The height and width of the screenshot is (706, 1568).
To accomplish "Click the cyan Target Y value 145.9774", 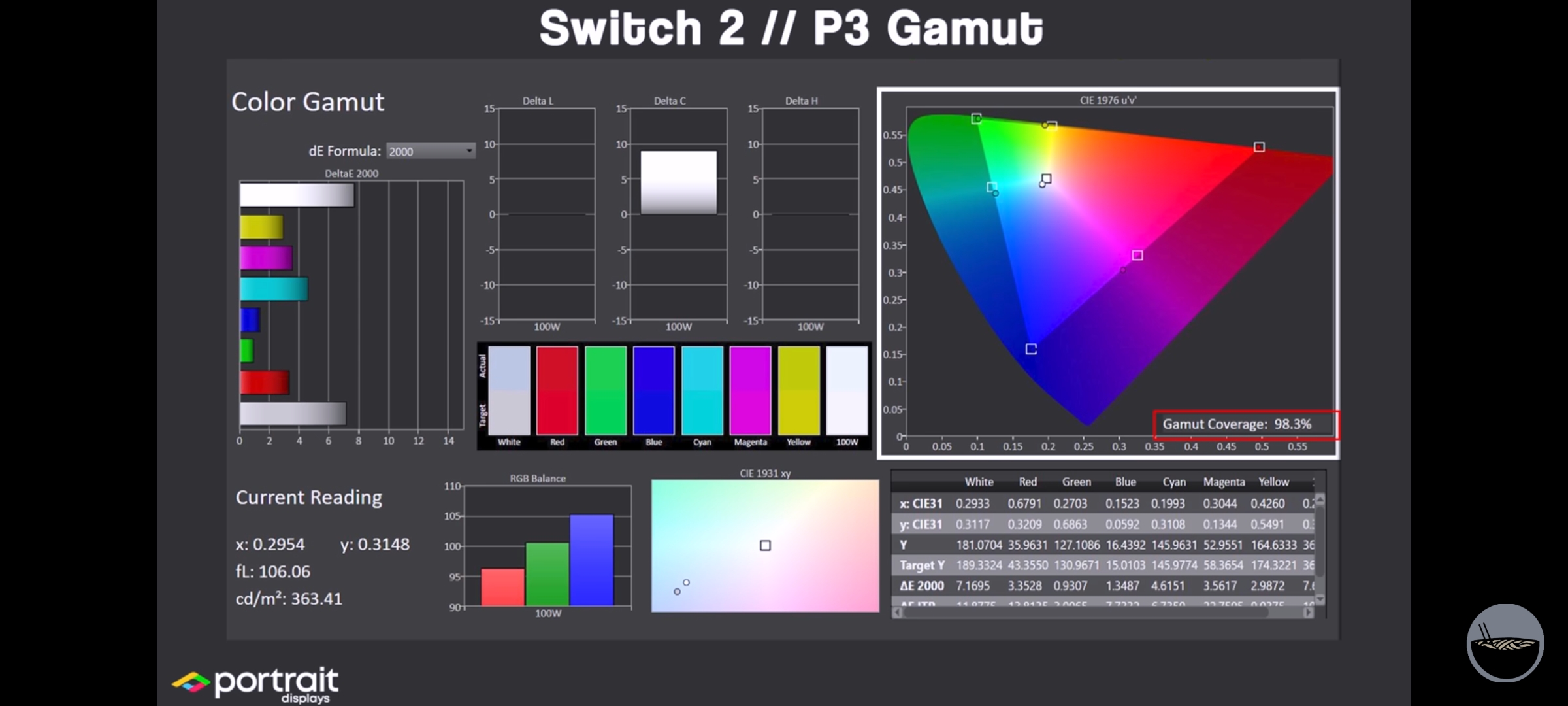I will tap(1174, 565).
